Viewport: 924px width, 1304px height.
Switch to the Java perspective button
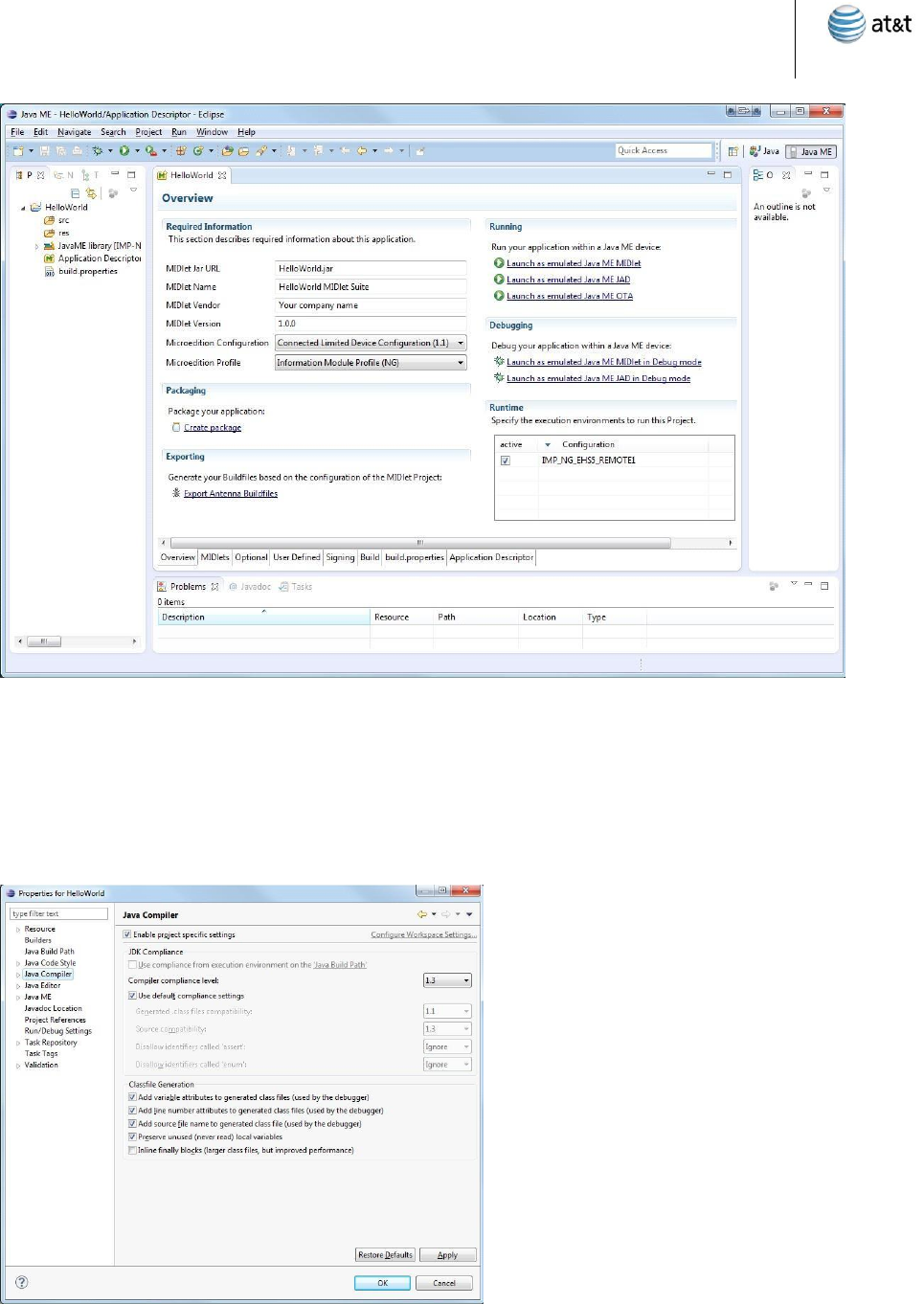pyautogui.click(x=764, y=151)
